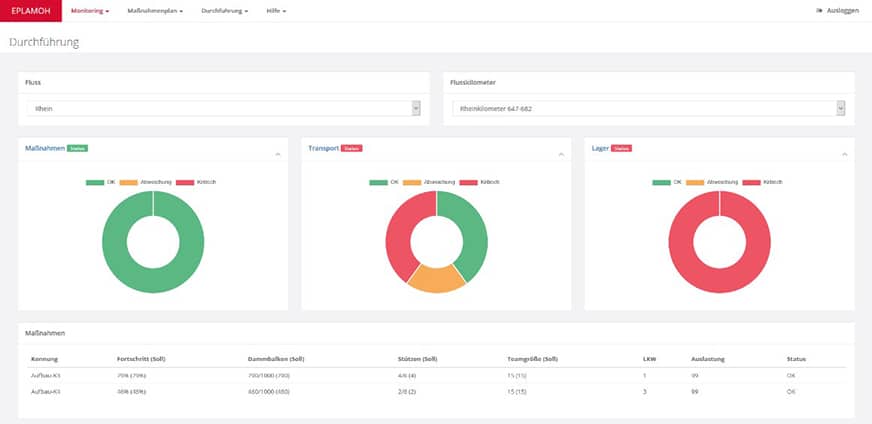Click the green segment of Transport donut
Image resolution: width=872 pixels, height=424 pixels.
tap(474, 231)
